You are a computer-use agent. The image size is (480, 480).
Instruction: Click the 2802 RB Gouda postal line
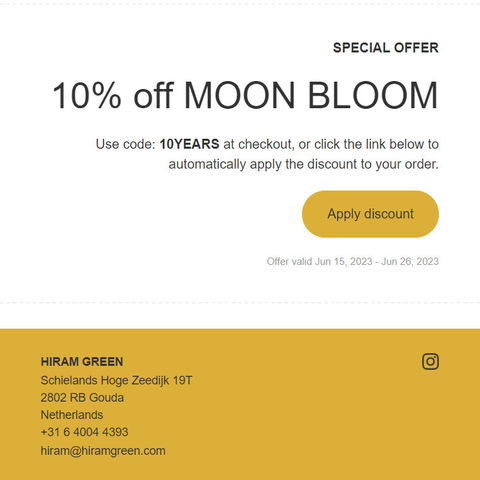(82, 398)
